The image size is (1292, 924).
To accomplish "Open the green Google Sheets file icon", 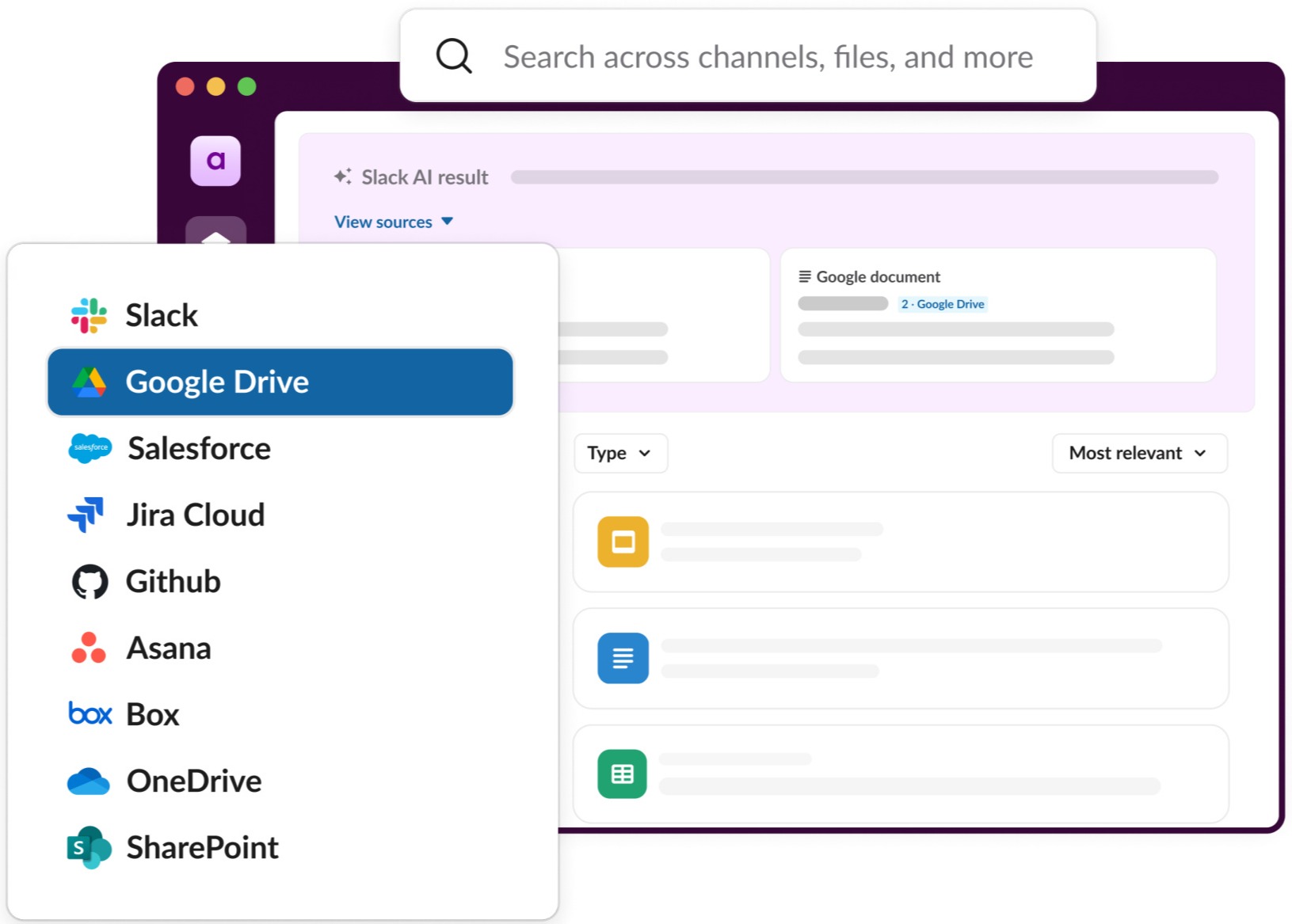I will click(x=623, y=774).
